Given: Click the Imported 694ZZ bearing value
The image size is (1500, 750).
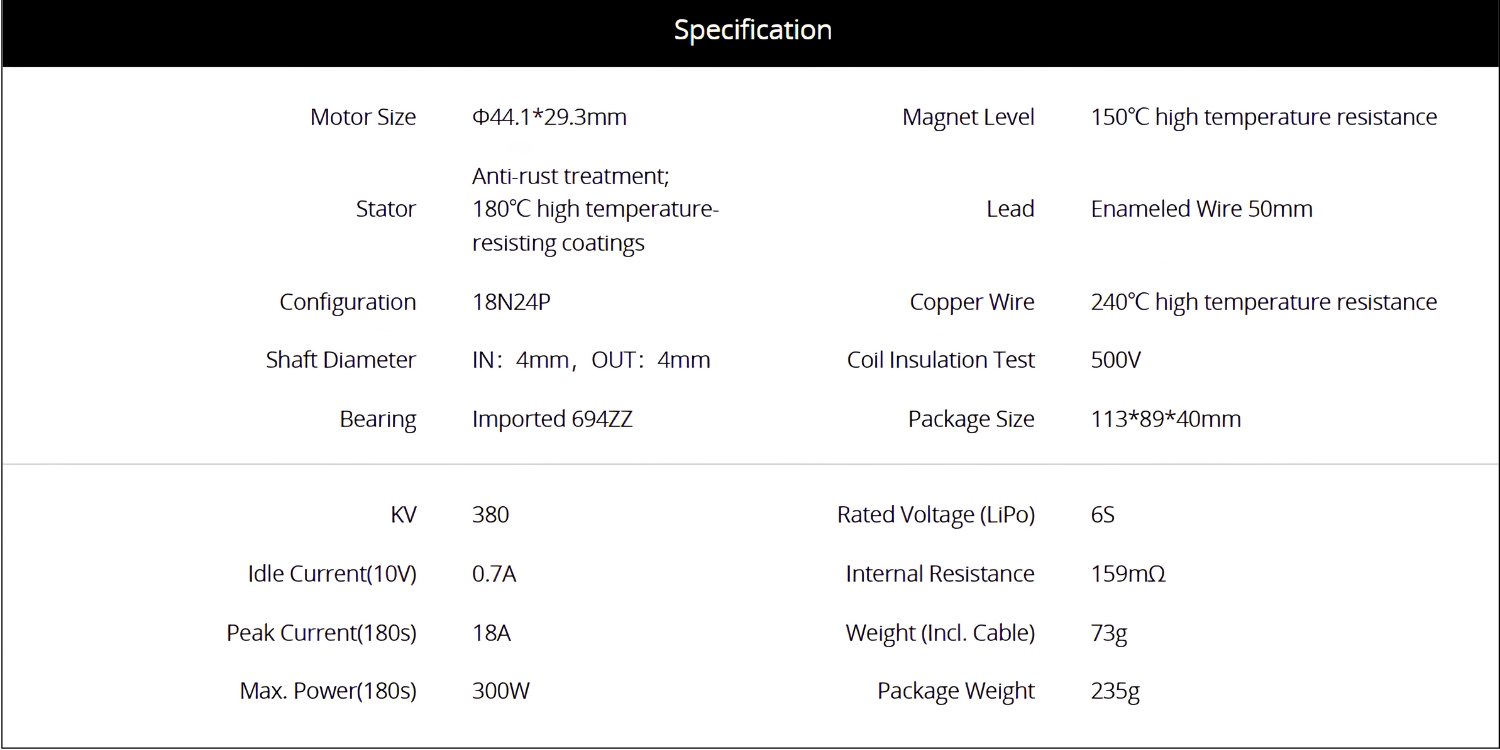Looking at the screenshot, I should pos(552,419).
